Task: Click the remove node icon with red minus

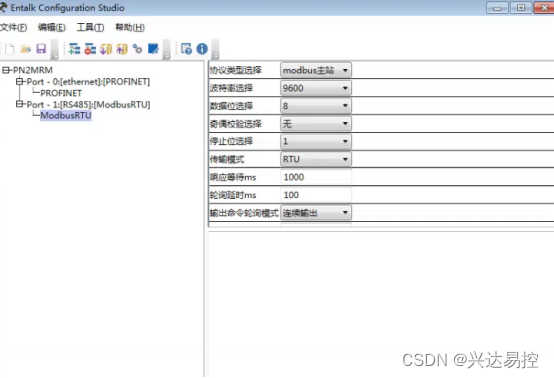Action: coord(90,49)
